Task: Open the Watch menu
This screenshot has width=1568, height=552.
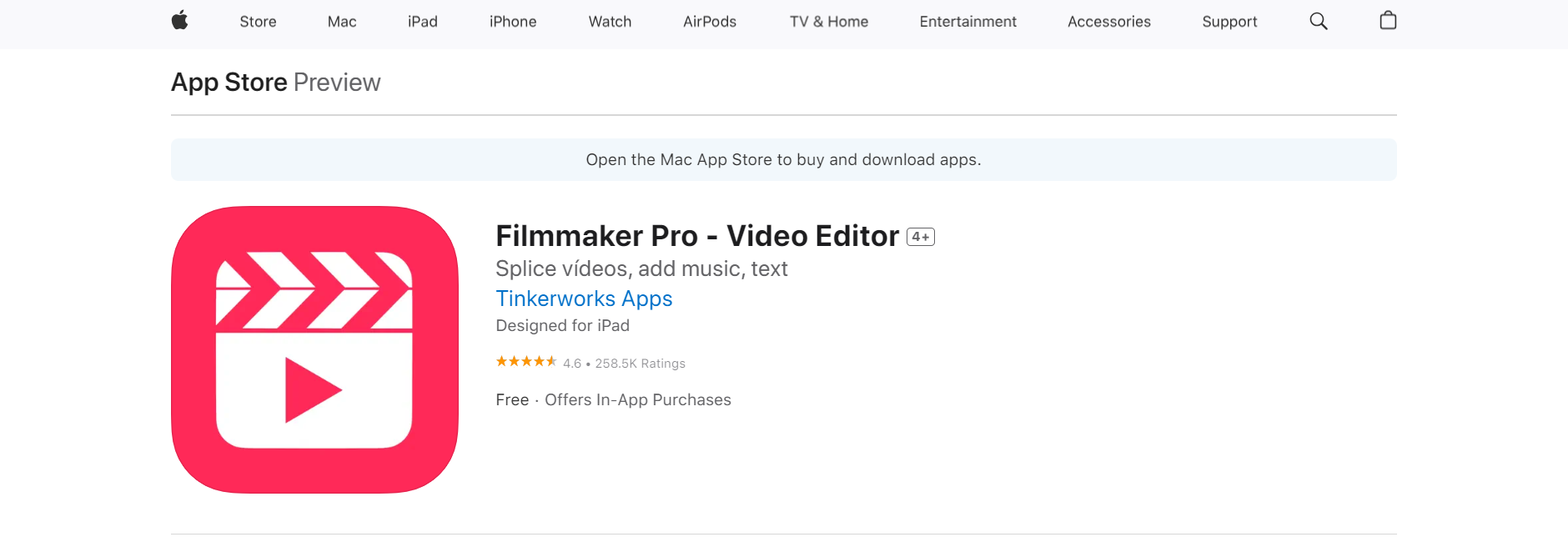Action: [610, 22]
